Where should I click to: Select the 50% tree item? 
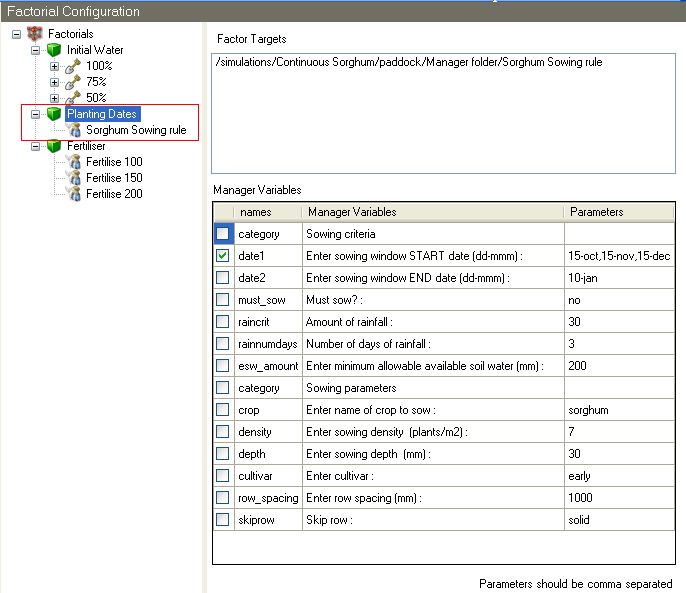(96, 98)
